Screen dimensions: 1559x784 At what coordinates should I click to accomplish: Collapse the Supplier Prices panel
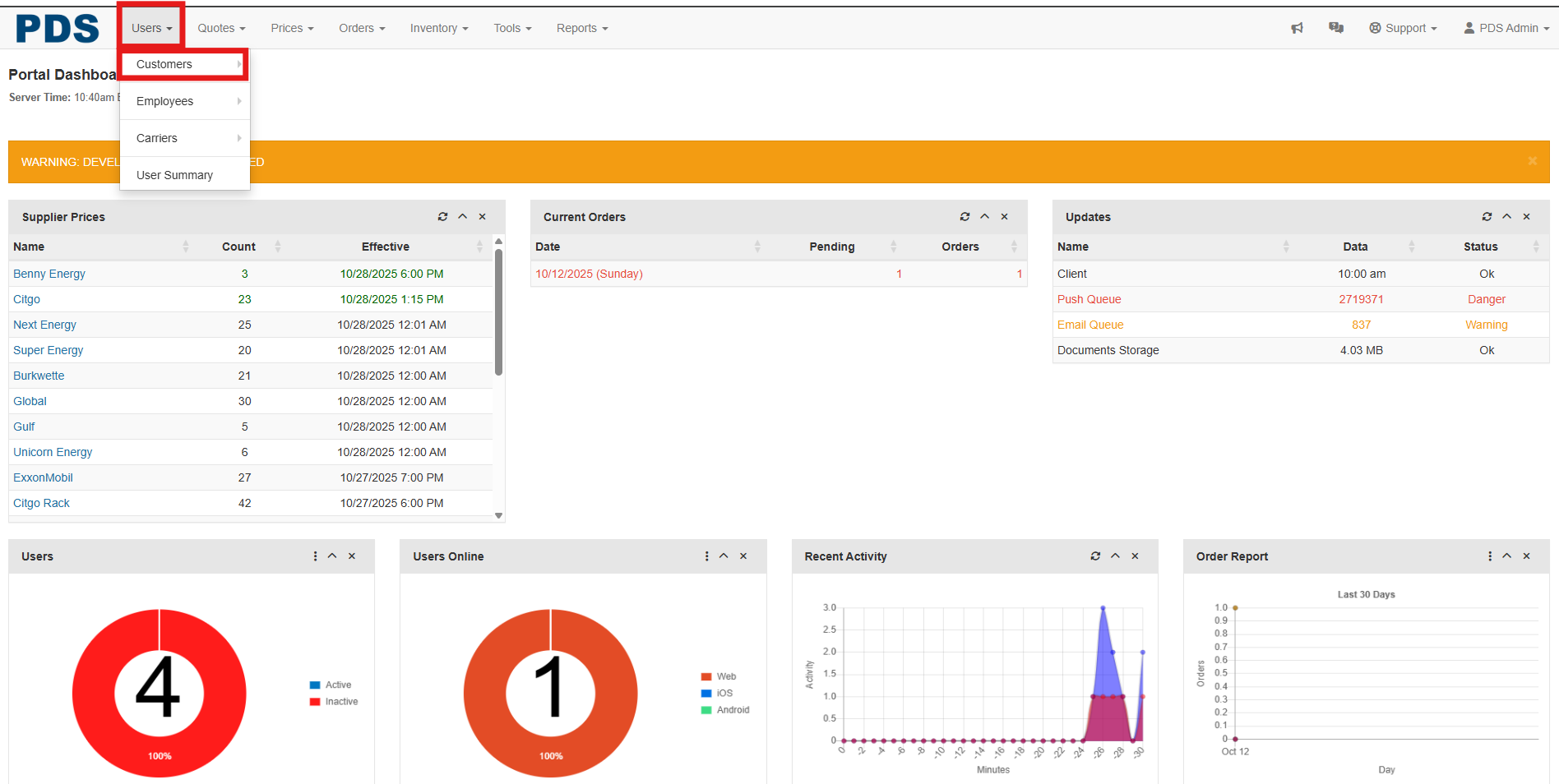tap(463, 217)
